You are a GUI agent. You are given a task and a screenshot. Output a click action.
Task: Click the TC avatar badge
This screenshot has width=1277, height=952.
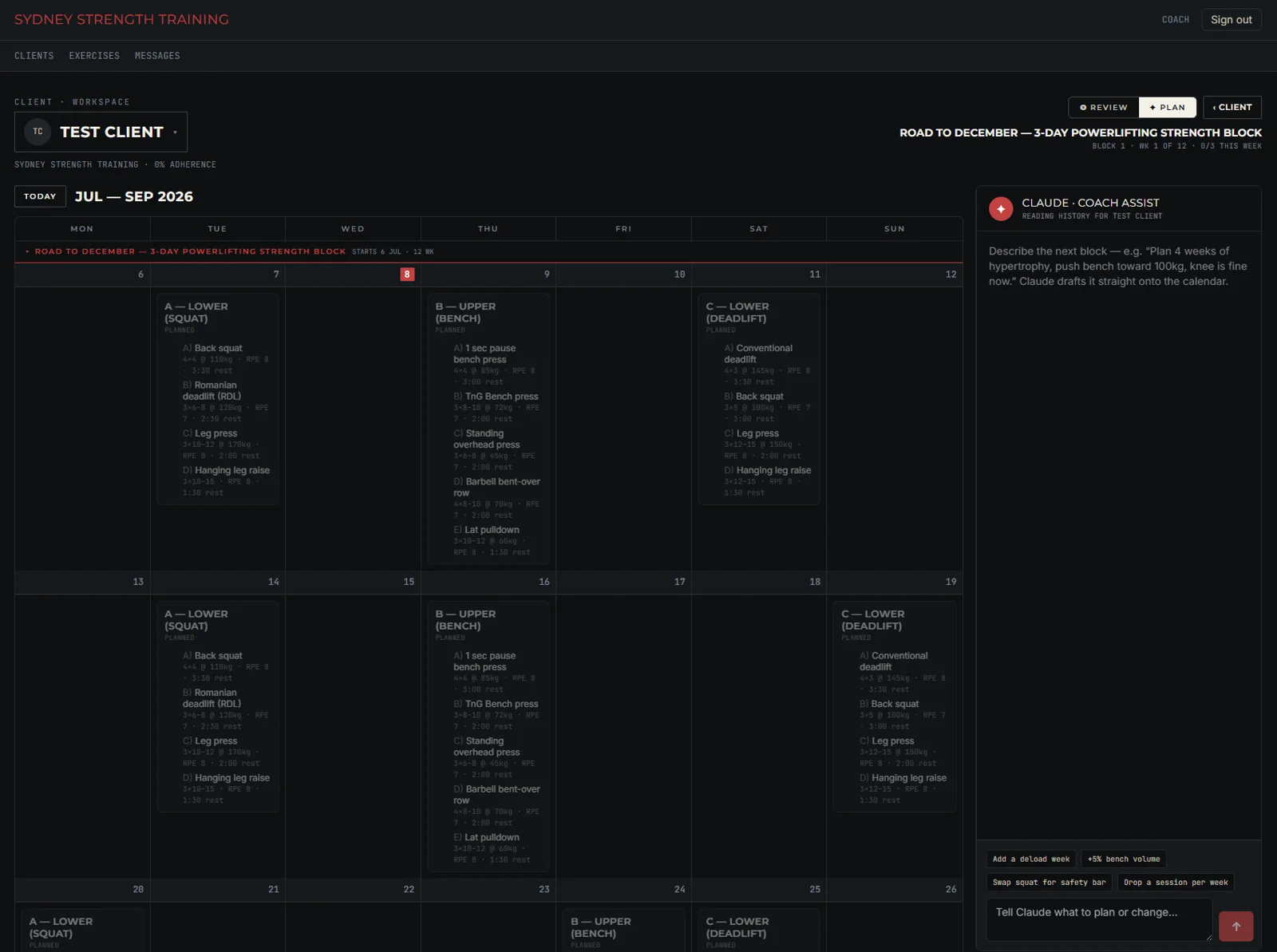(x=38, y=132)
